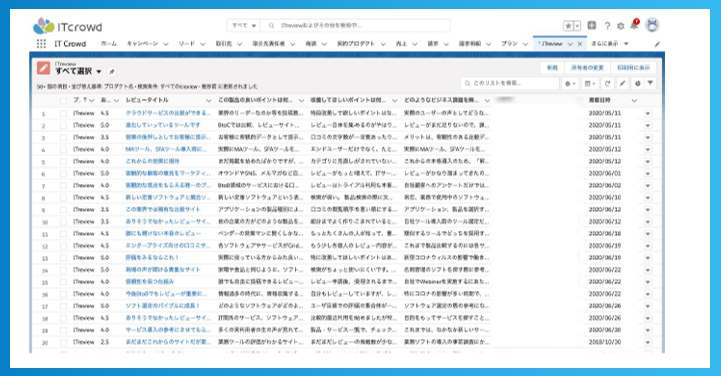721x376 pixels.
Task: Open the help question mark icon
Action: [x=607, y=26]
